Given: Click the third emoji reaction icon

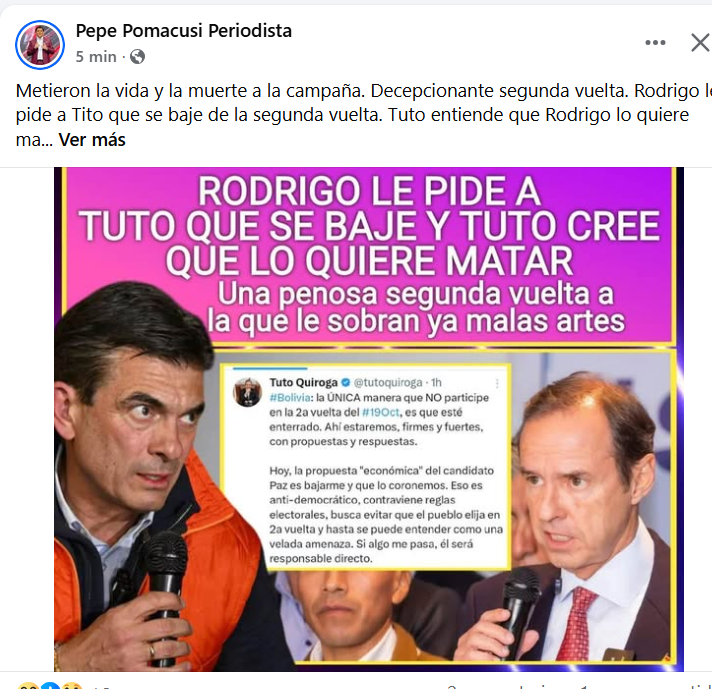Looking at the screenshot, I should pyautogui.click(x=73, y=686).
